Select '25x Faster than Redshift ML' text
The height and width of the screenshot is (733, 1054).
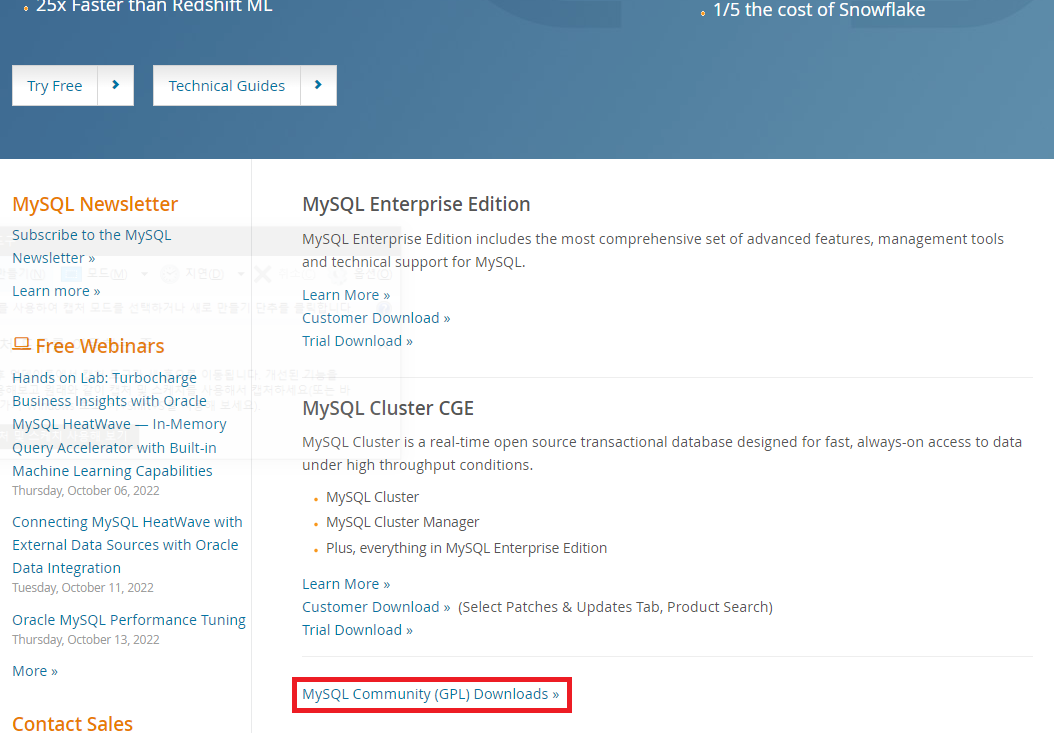(x=154, y=7)
